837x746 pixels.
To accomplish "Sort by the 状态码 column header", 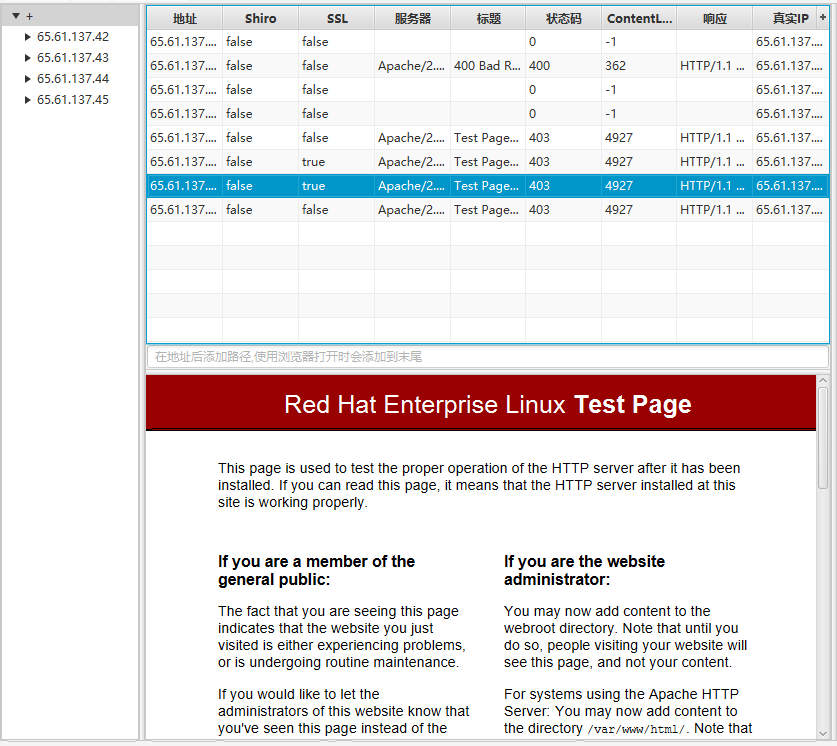I will (x=564, y=19).
